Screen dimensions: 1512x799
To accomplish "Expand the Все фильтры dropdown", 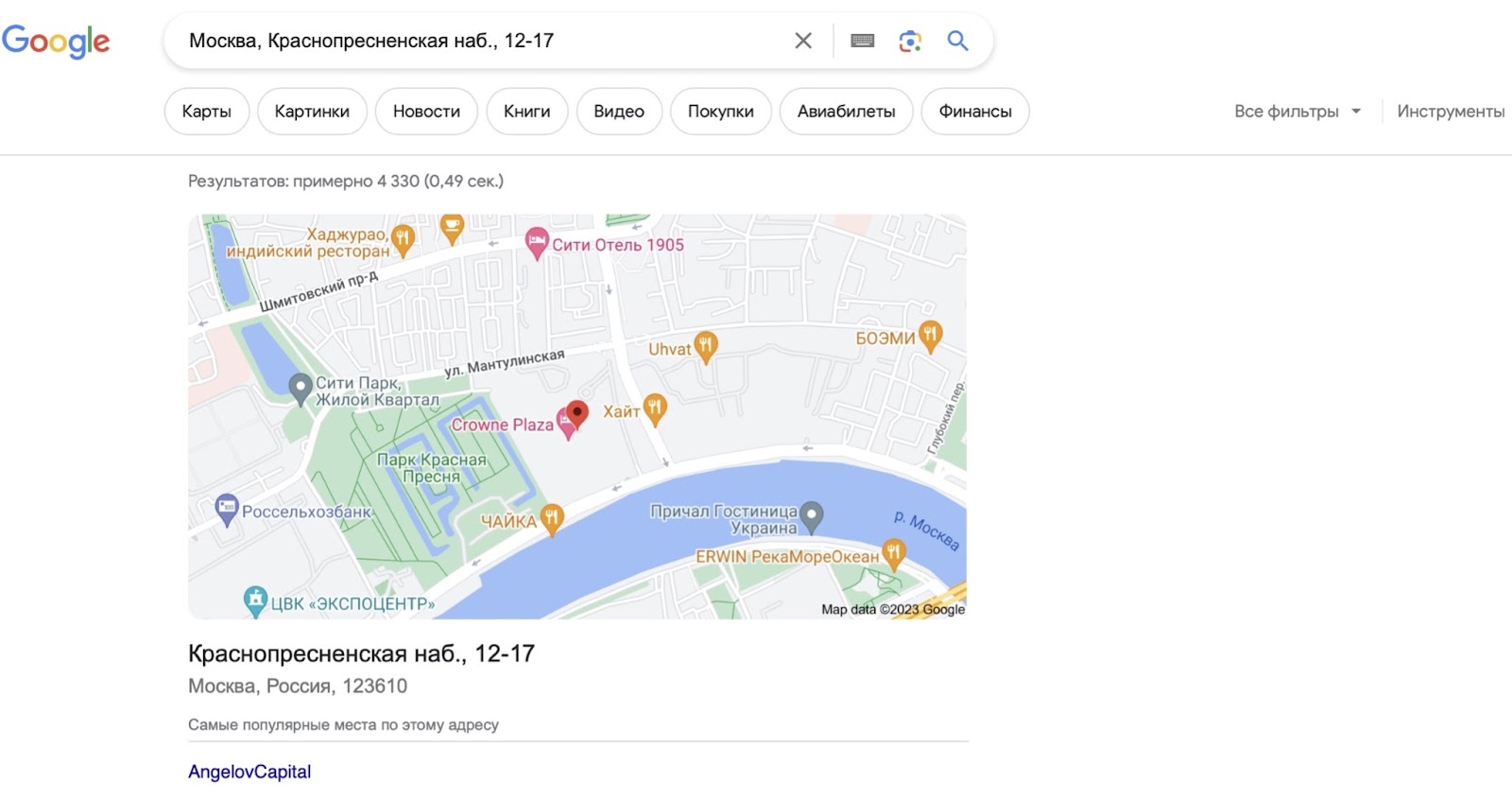I will 1297,112.
